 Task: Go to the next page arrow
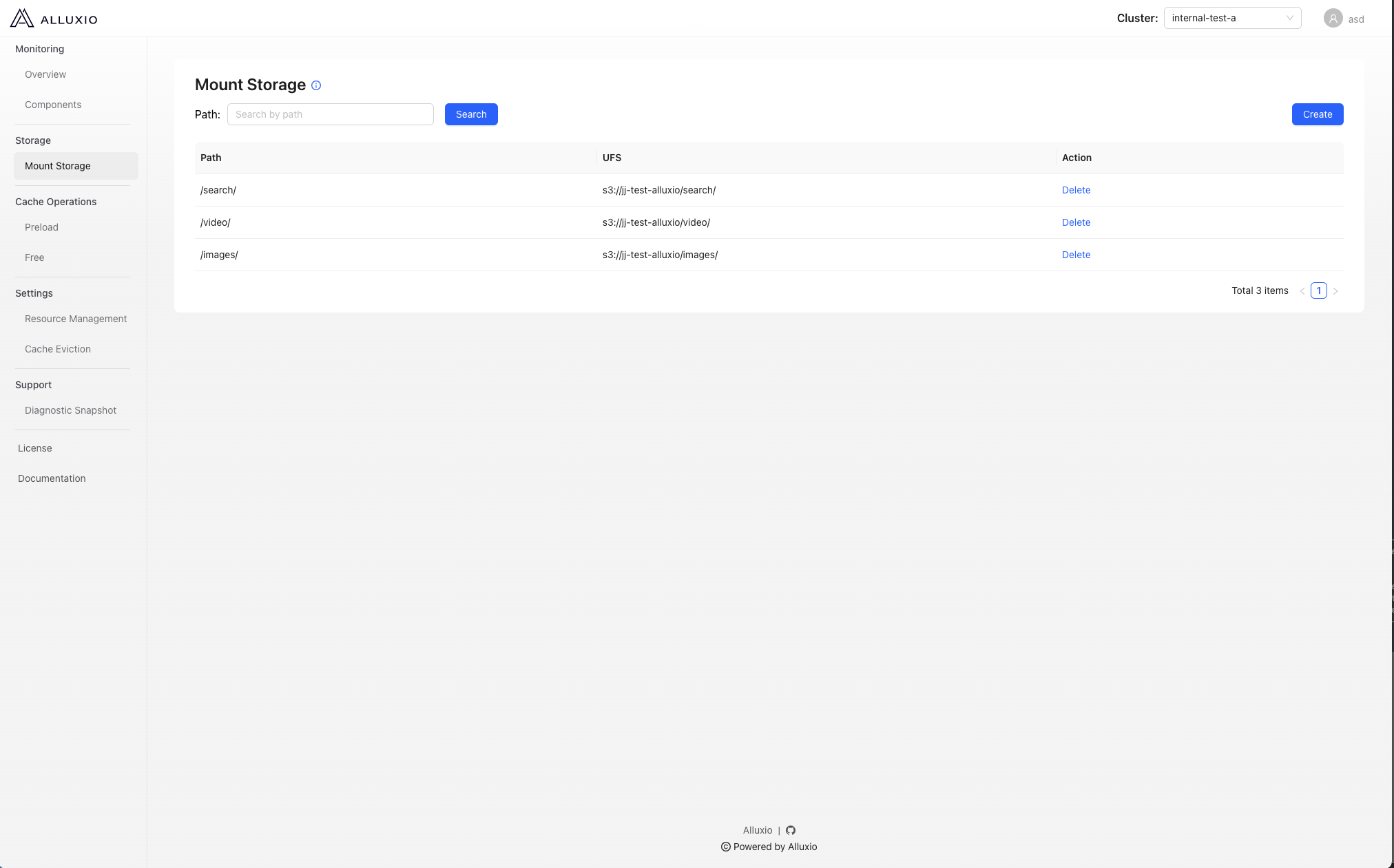(1335, 291)
